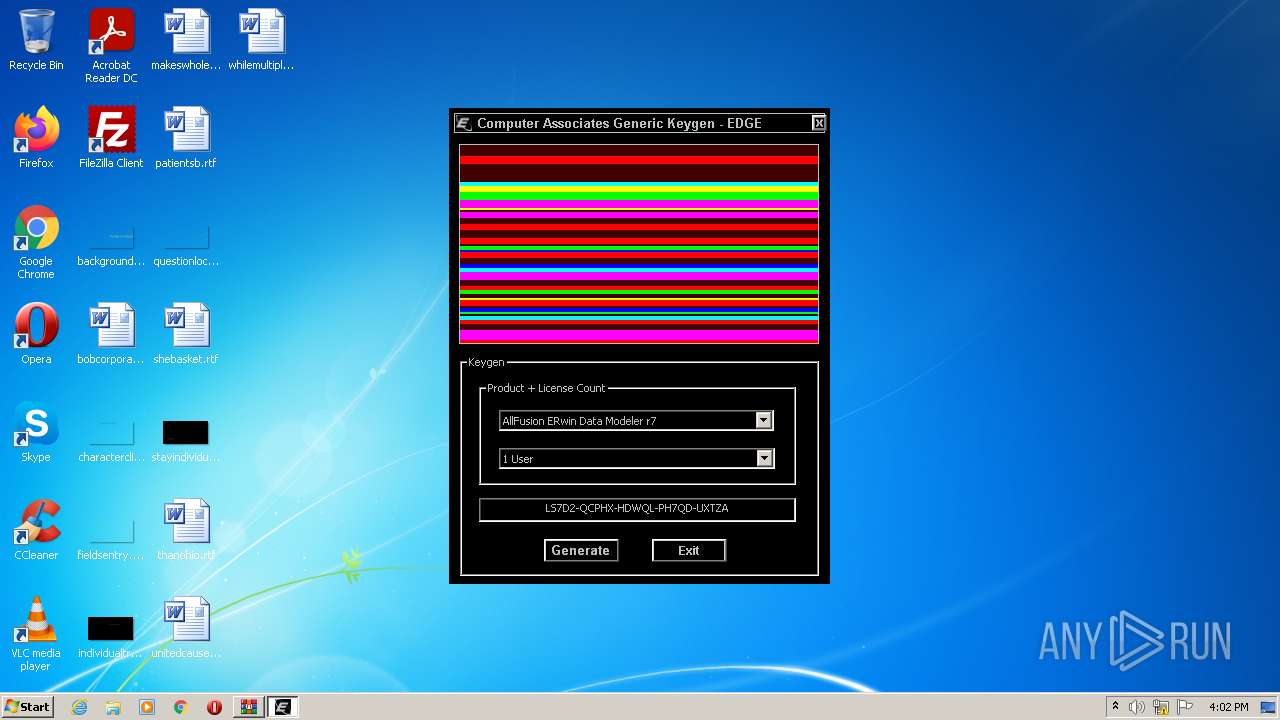Select the shebasket.rtf file icon
The image size is (1280, 720).
click(x=186, y=334)
